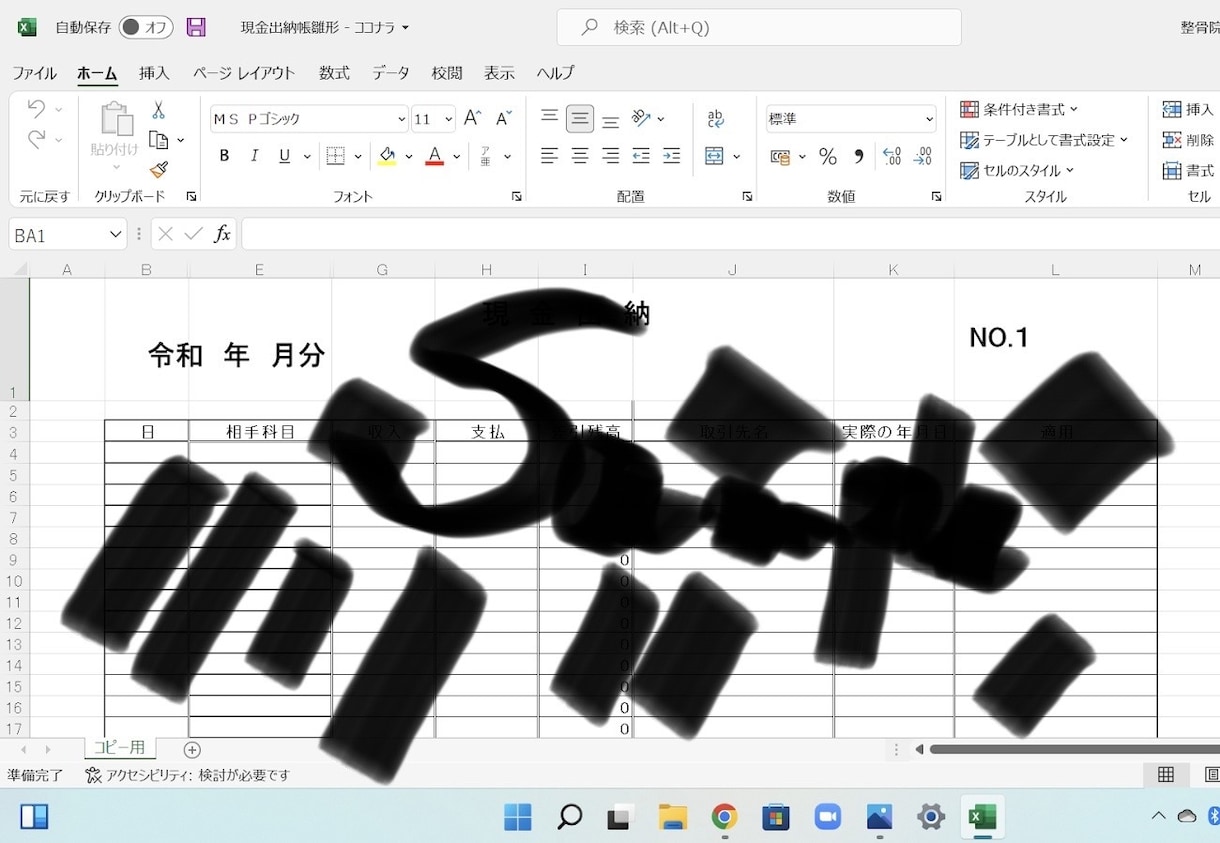
Task: Apply the red font color
Action: (434, 156)
